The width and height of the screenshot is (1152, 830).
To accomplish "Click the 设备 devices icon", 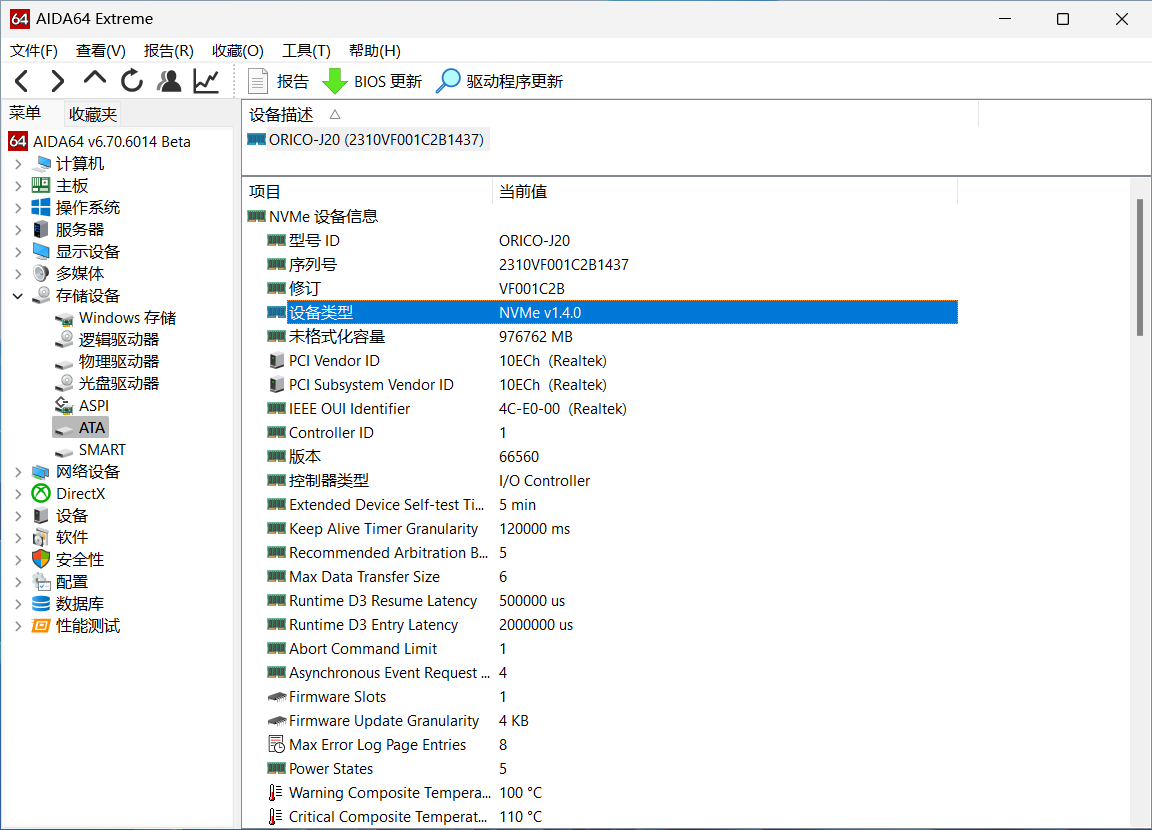I will point(41,516).
